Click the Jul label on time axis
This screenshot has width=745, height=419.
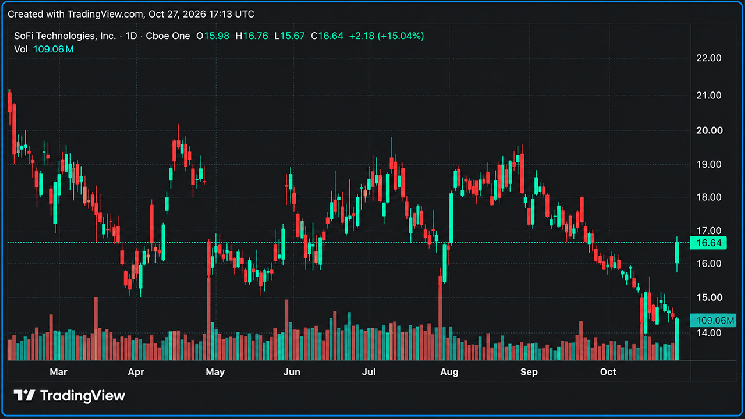(369, 372)
